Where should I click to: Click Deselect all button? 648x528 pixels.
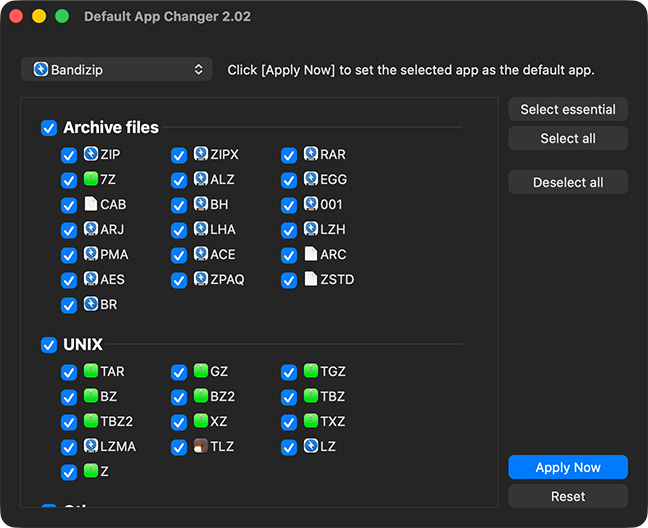tap(568, 182)
